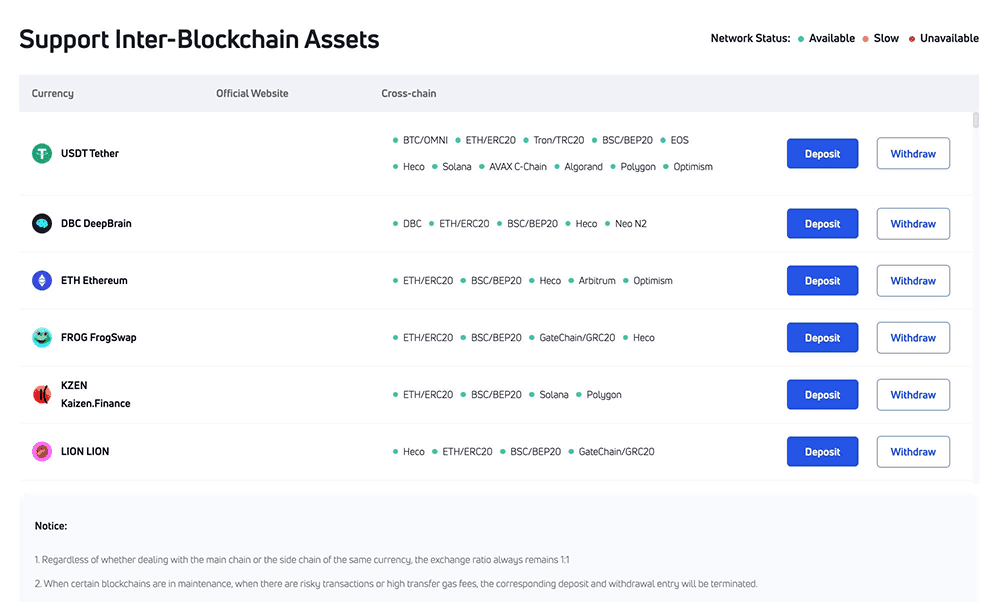This screenshot has height=602, width=1000.
Task: Select Algorand chain in USDT row
Action: (578, 166)
